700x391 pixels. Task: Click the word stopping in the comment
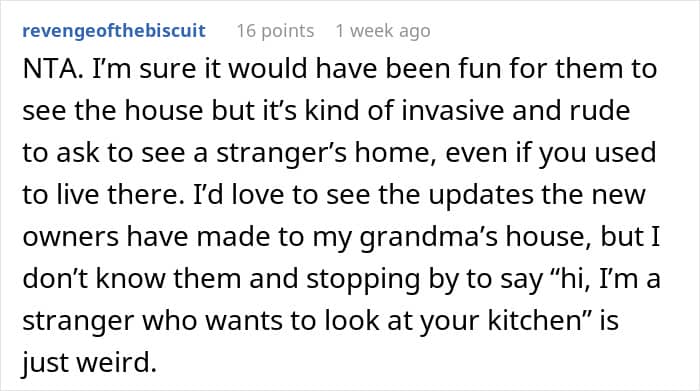tap(363, 279)
